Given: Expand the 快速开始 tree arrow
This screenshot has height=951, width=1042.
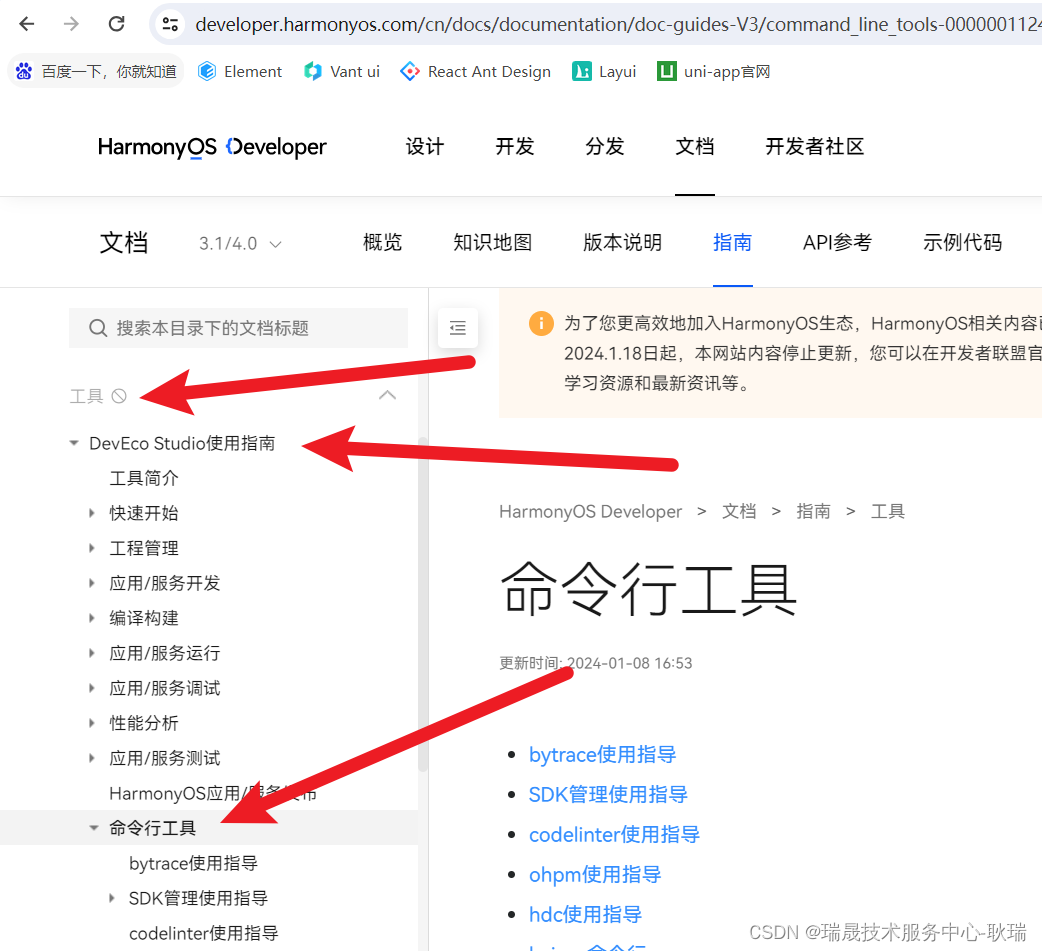Looking at the screenshot, I should [92, 513].
